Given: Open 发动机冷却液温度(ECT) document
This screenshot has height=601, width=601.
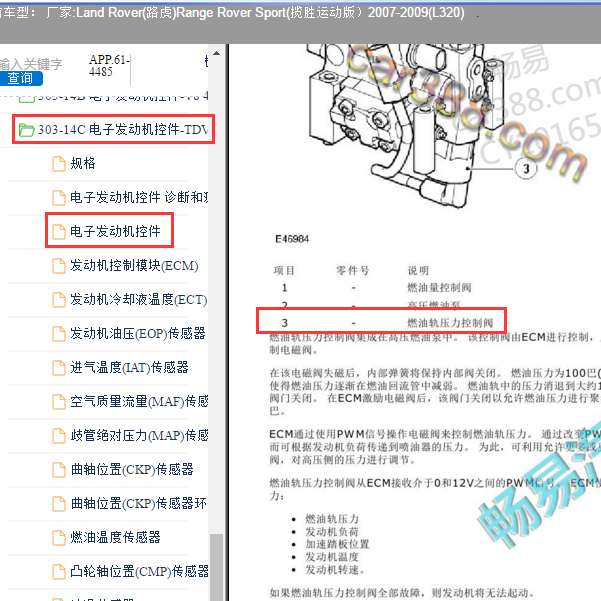Looking at the screenshot, I should coord(139,299).
